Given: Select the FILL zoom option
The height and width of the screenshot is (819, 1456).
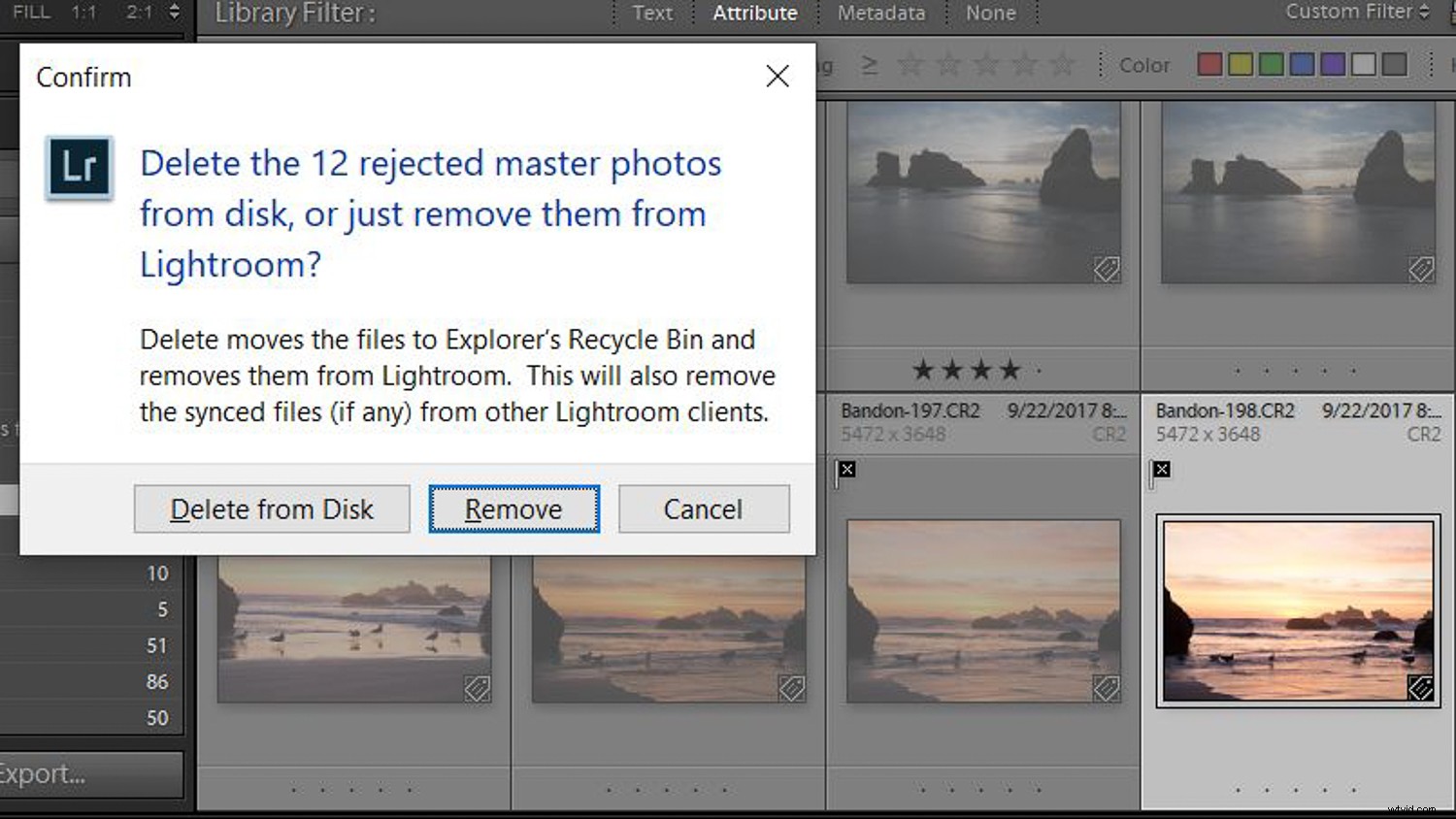Looking at the screenshot, I should coord(30,13).
